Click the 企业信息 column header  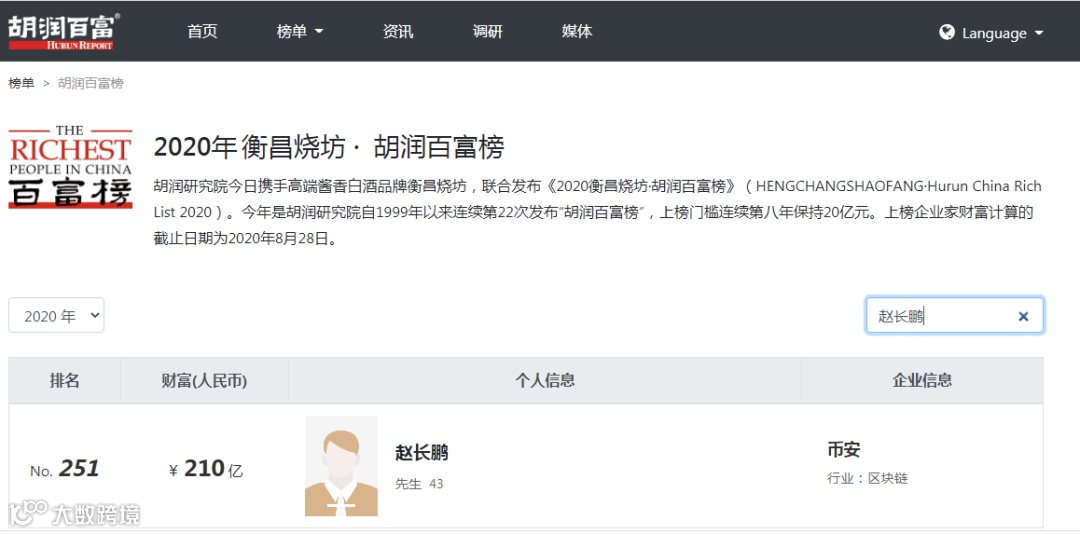point(922,380)
